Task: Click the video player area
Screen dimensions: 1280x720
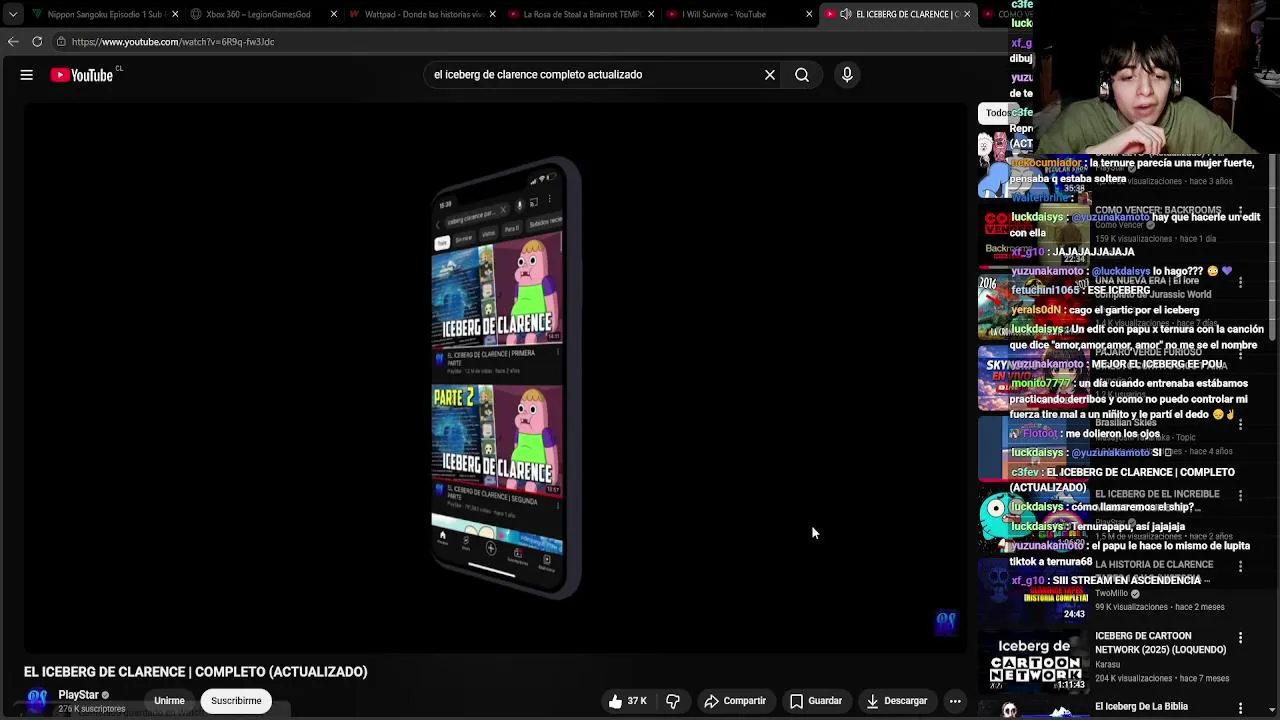Action: [495, 378]
